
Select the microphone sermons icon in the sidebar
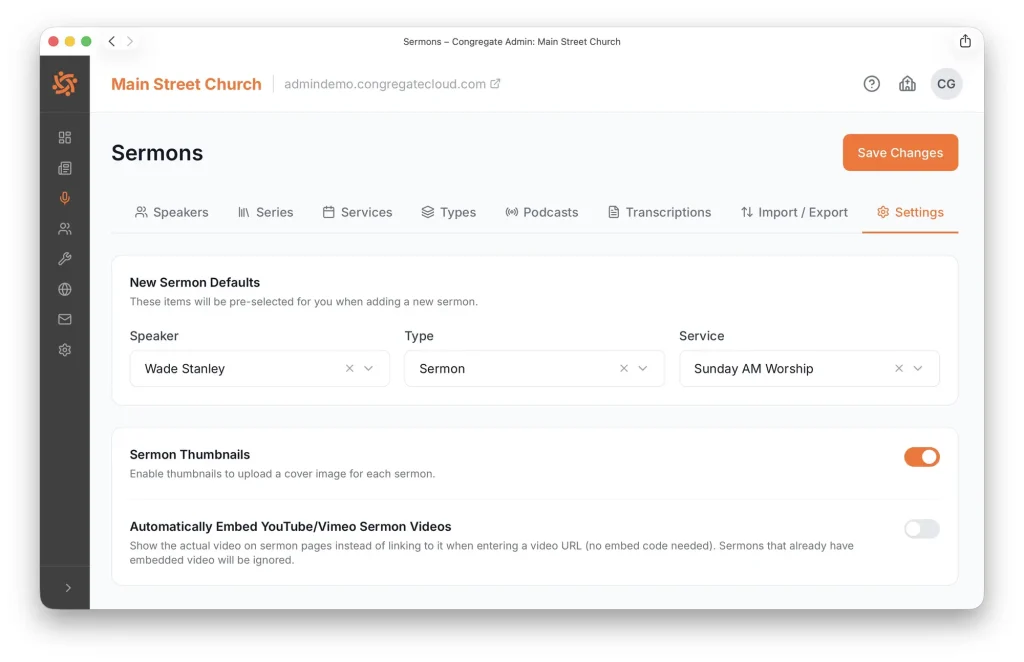[x=65, y=198]
